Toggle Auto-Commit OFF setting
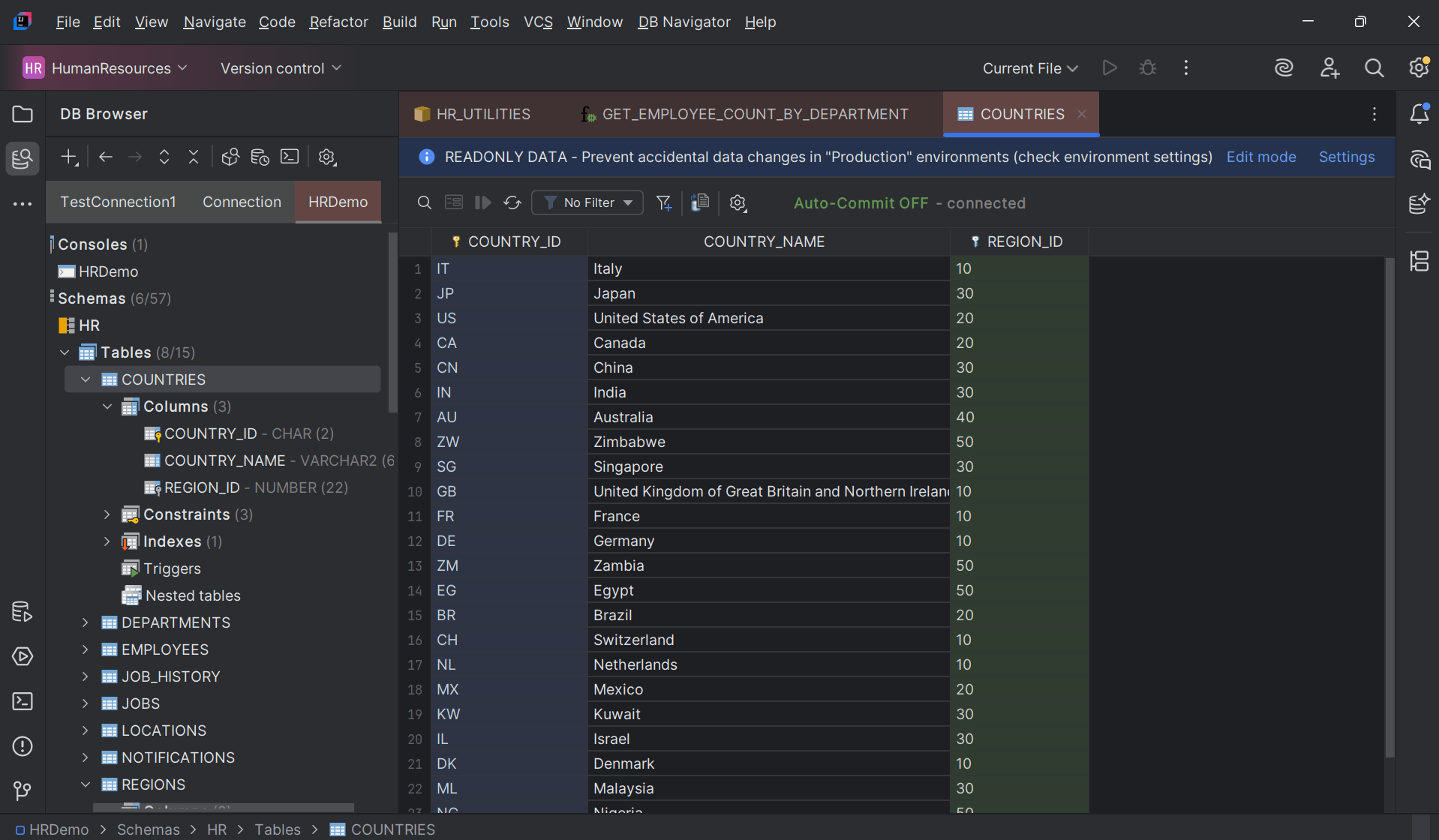The height and width of the screenshot is (840, 1439). (x=861, y=202)
